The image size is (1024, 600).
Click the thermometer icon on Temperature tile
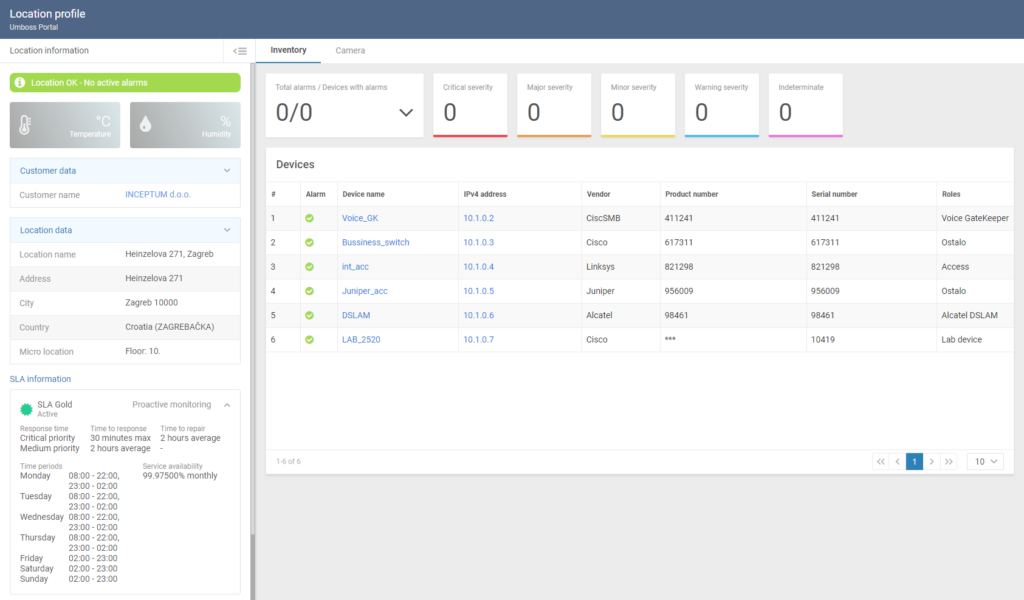coord(25,125)
